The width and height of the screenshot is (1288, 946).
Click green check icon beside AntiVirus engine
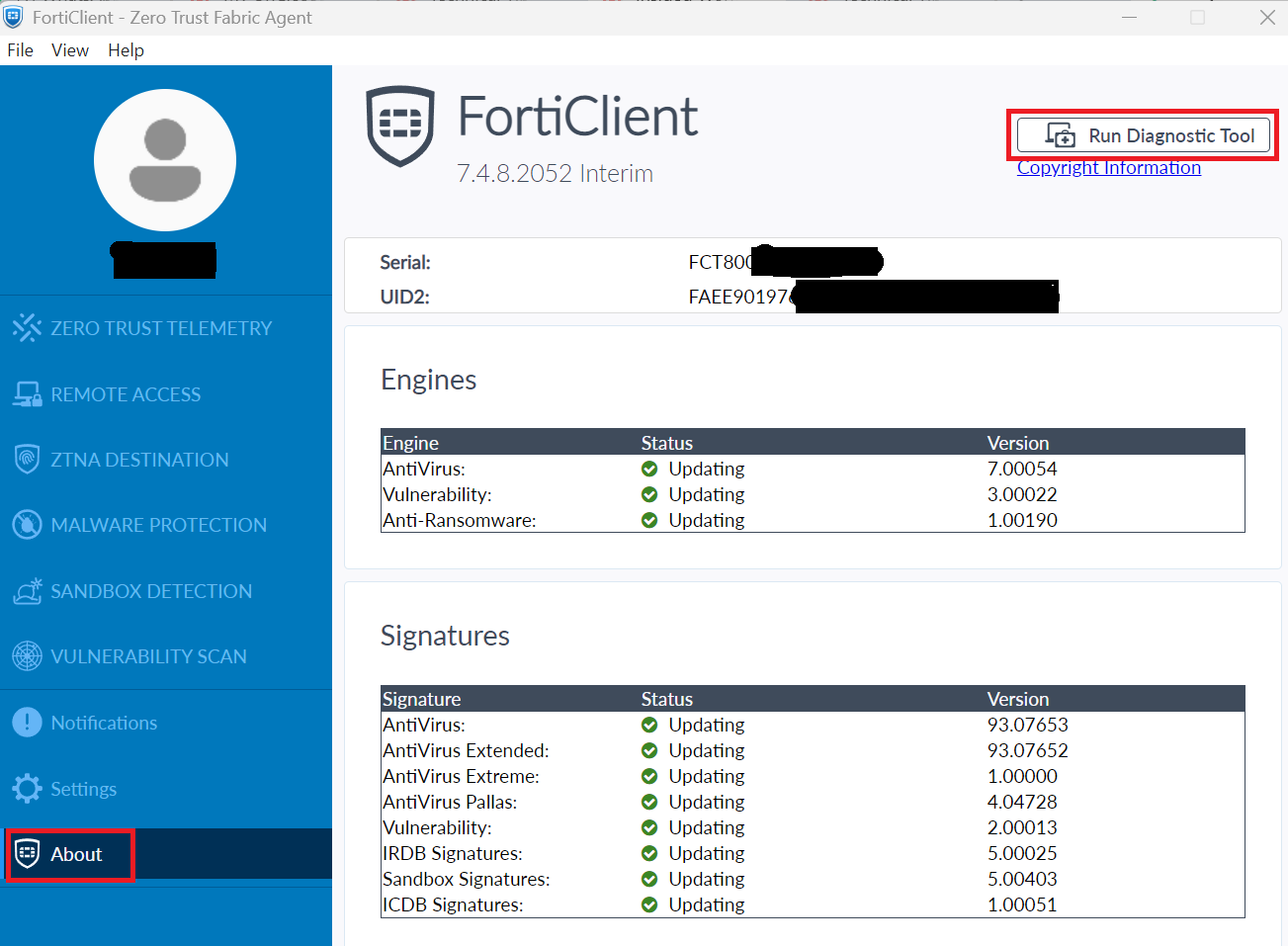649,469
